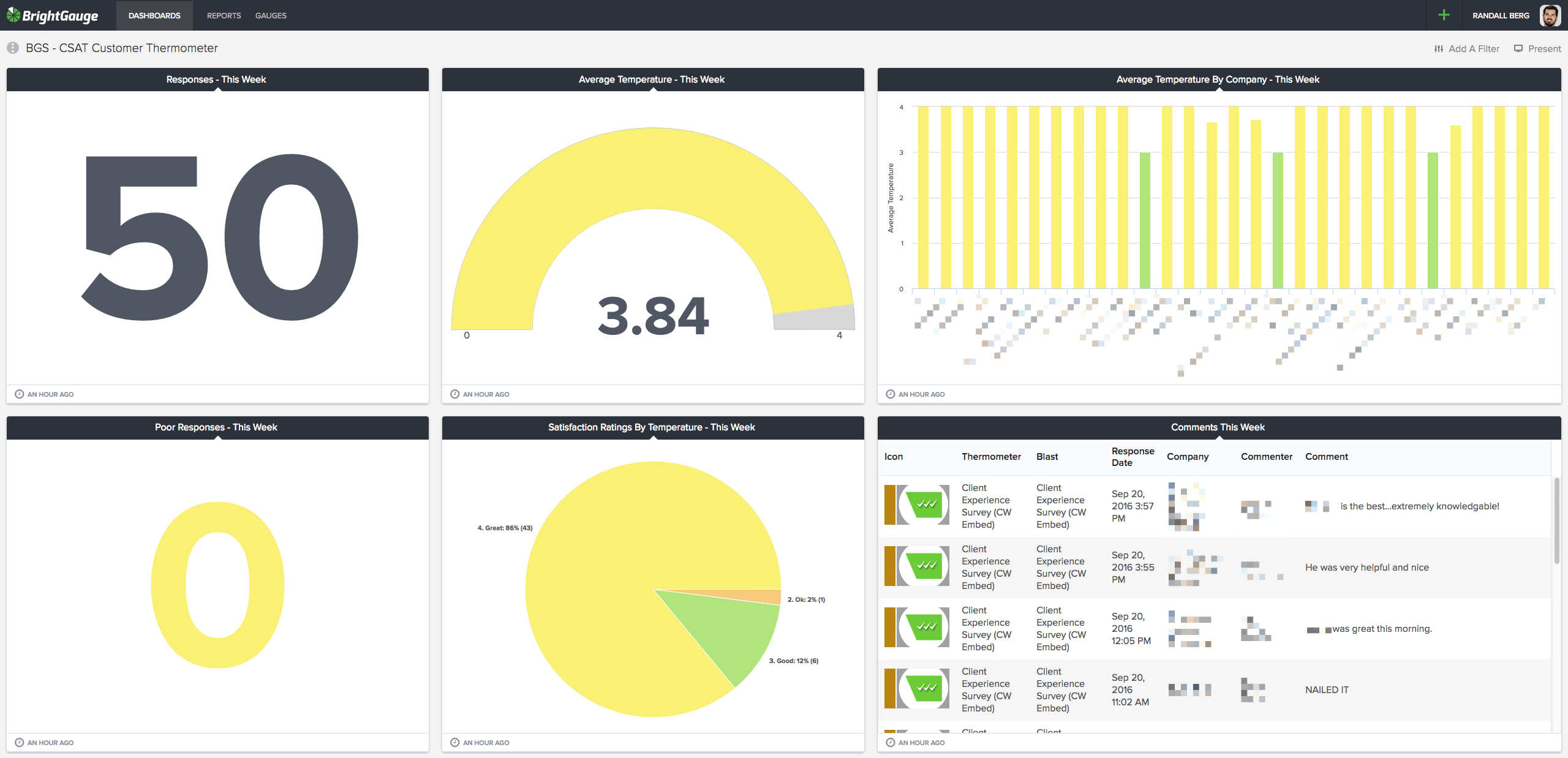Open Randall Berg's profile avatar
Screen dimensions: 1568x758
click(1550, 15)
